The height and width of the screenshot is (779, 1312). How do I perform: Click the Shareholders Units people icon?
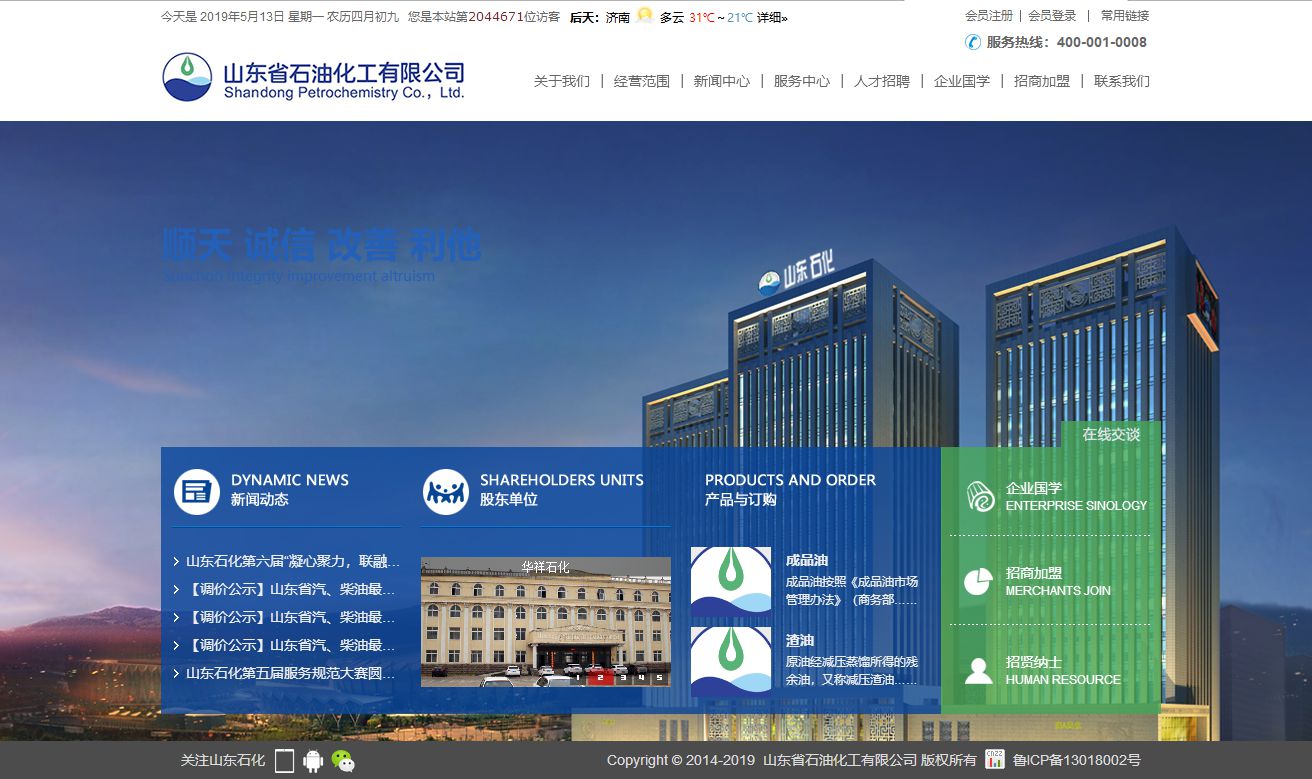pos(445,492)
